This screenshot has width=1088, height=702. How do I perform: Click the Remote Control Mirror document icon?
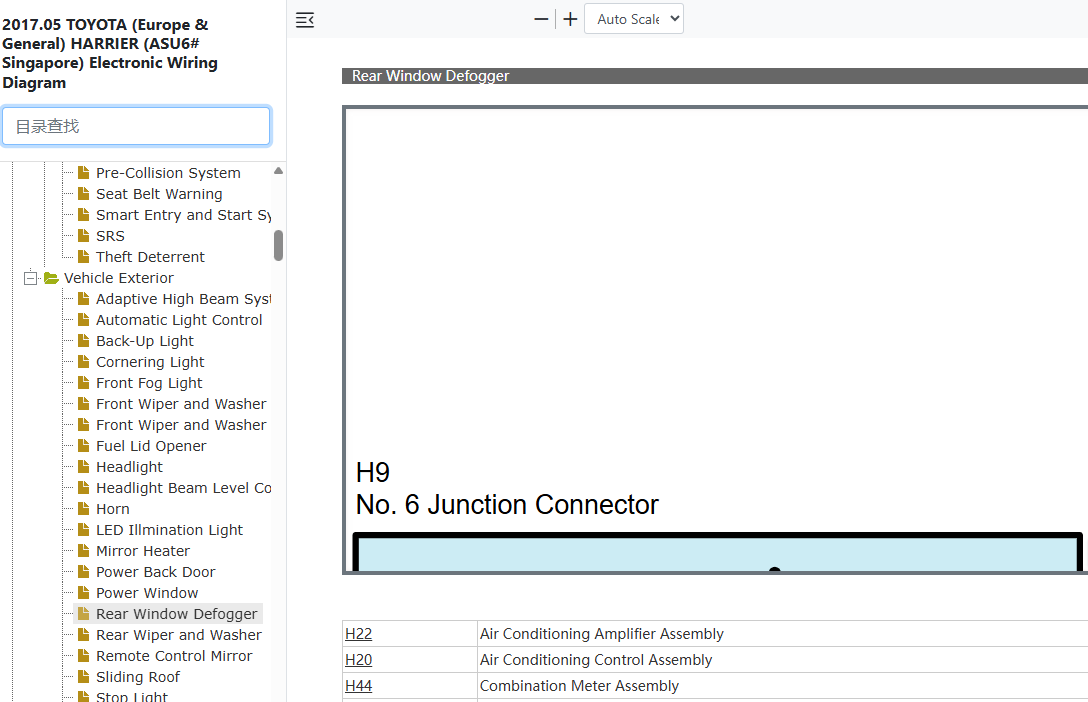[83, 656]
